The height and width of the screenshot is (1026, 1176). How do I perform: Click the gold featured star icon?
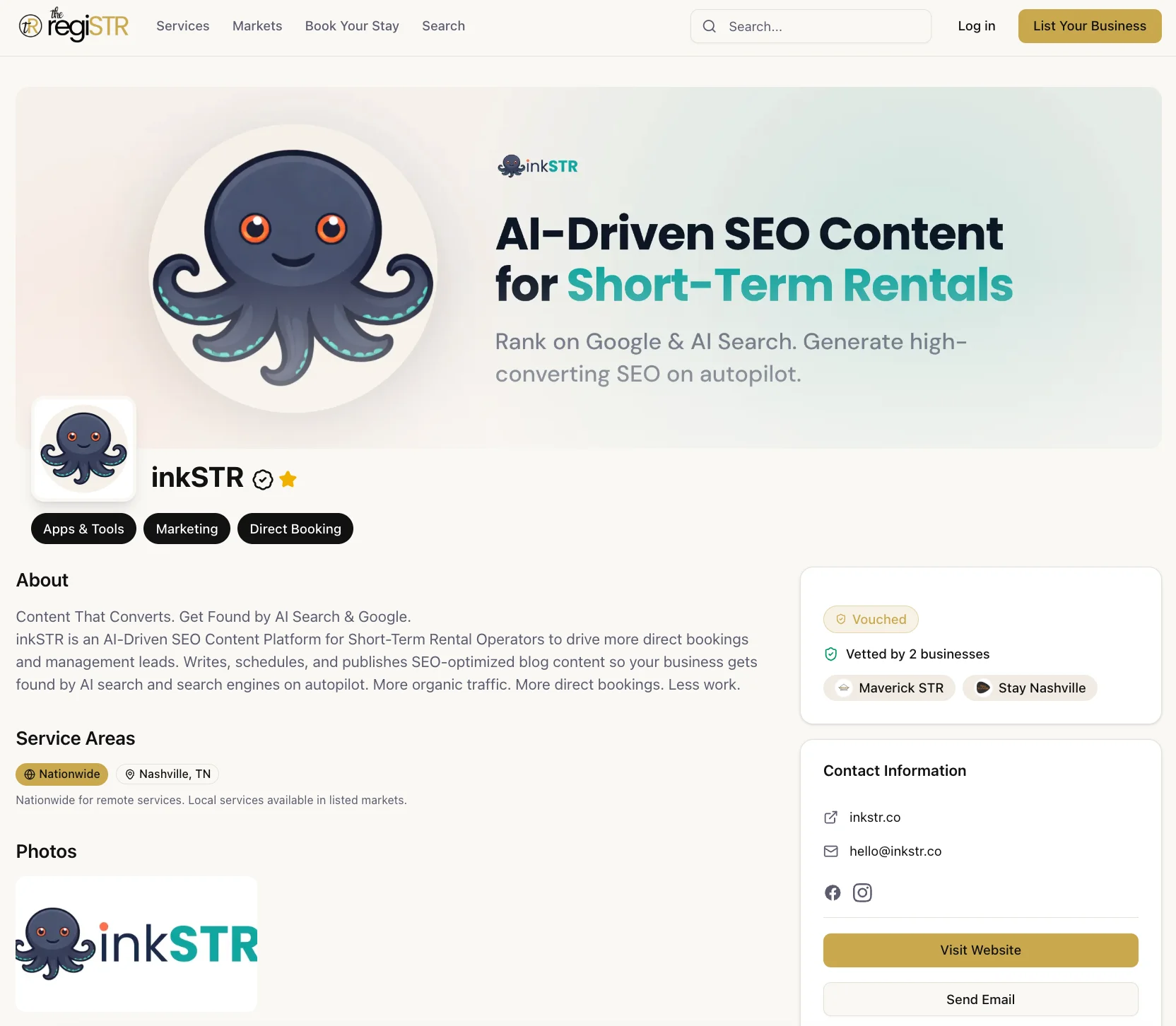pyautogui.click(x=288, y=479)
